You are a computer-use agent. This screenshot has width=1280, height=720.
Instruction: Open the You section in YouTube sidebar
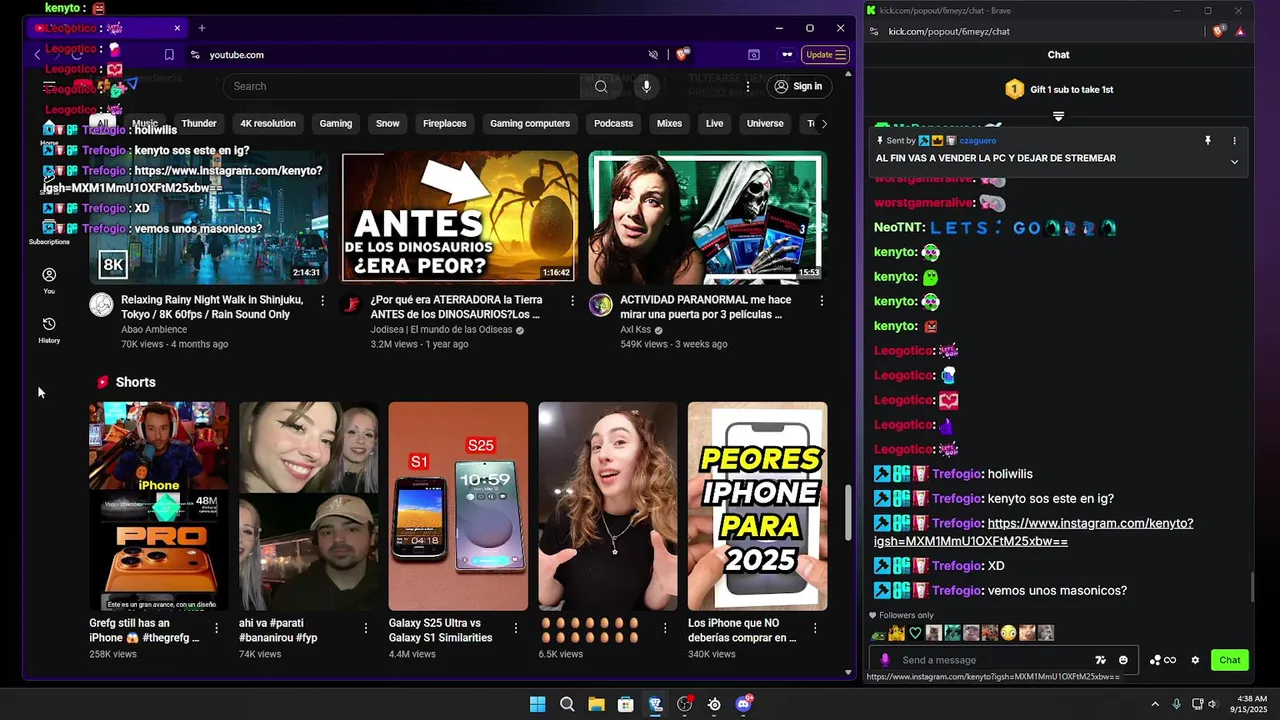(49, 280)
